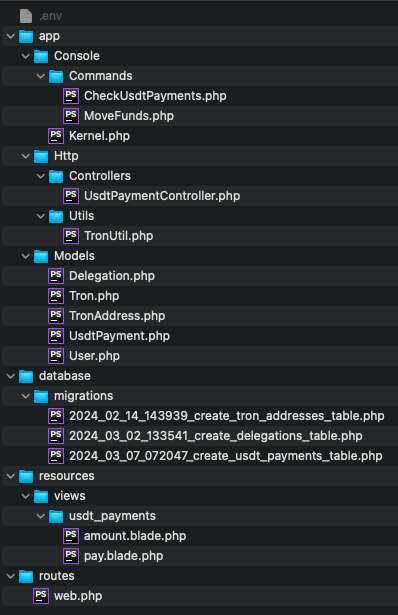398x615 pixels.
Task: Click the Console folder icon
Action: point(41,56)
